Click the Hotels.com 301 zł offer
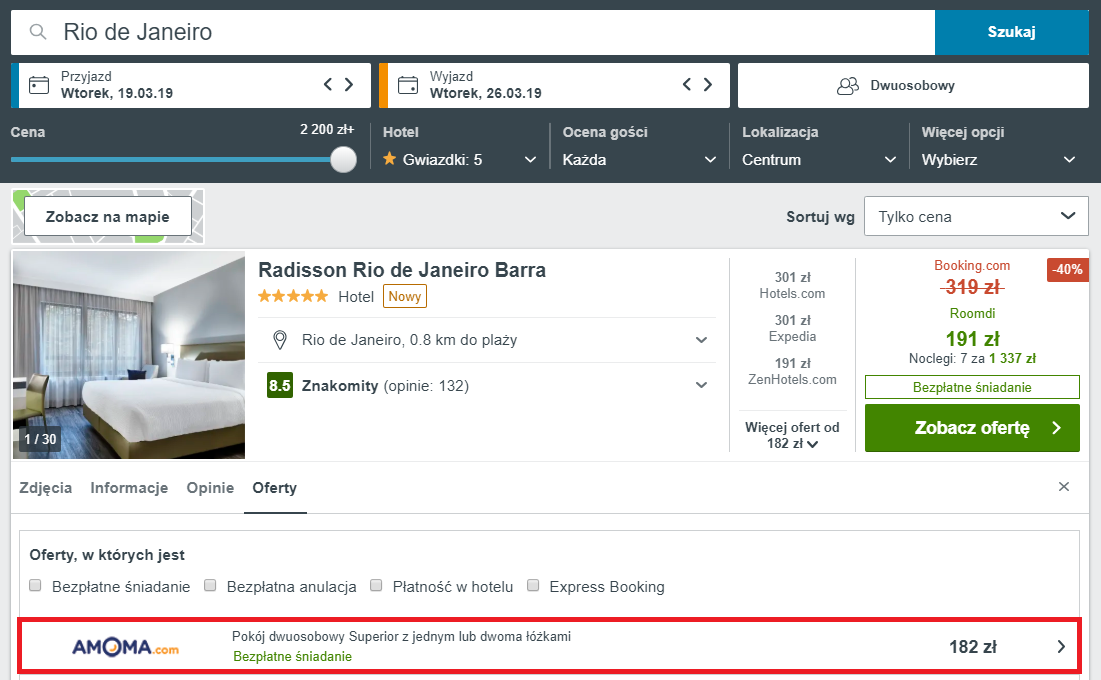The width and height of the screenshot is (1101, 680). [x=792, y=285]
